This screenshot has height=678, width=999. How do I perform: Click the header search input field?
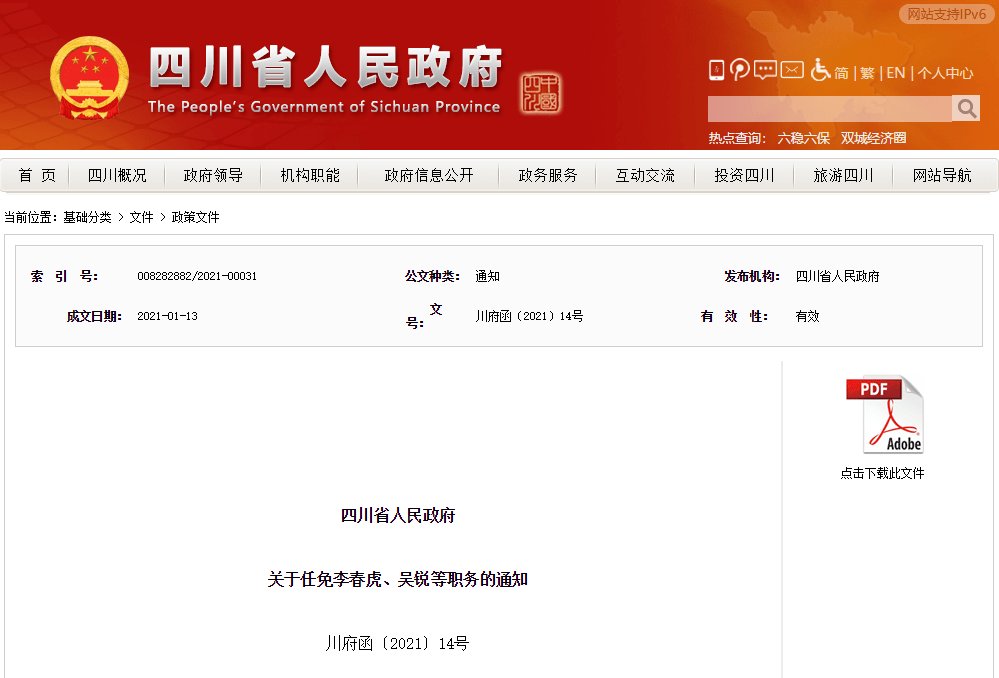pos(830,108)
